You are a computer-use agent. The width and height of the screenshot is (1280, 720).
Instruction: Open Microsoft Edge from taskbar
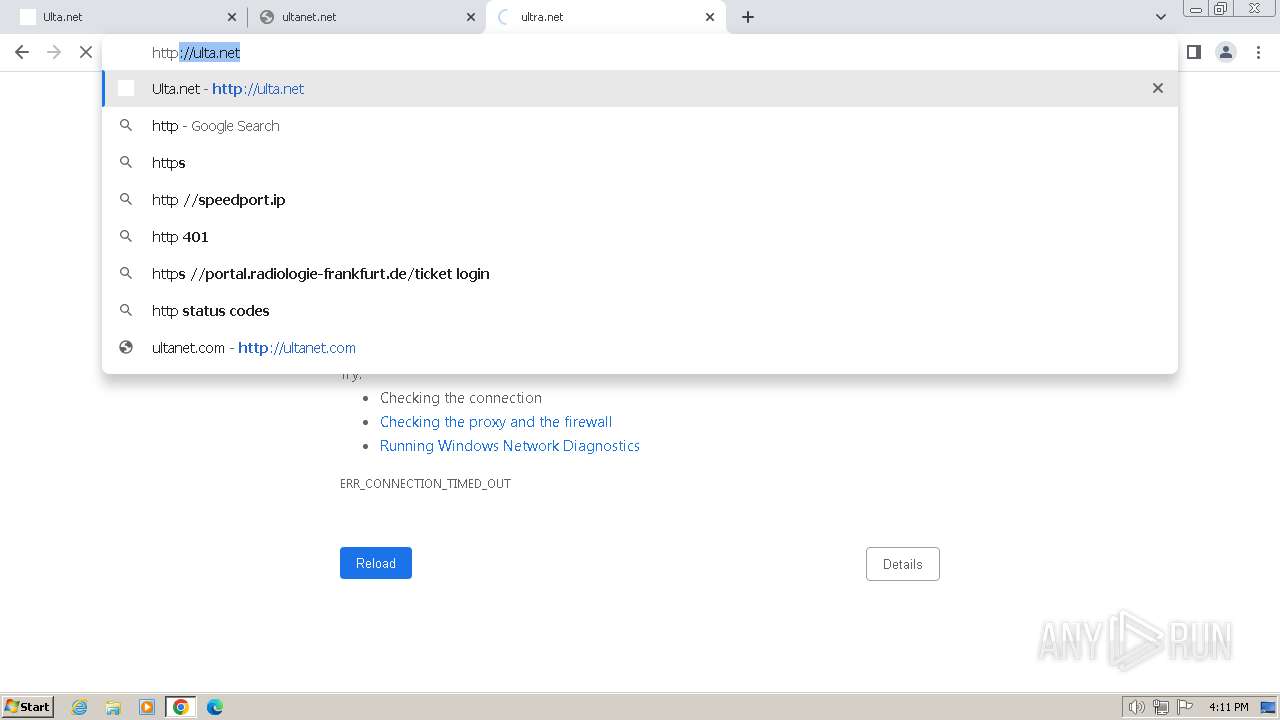click(215, 707)
